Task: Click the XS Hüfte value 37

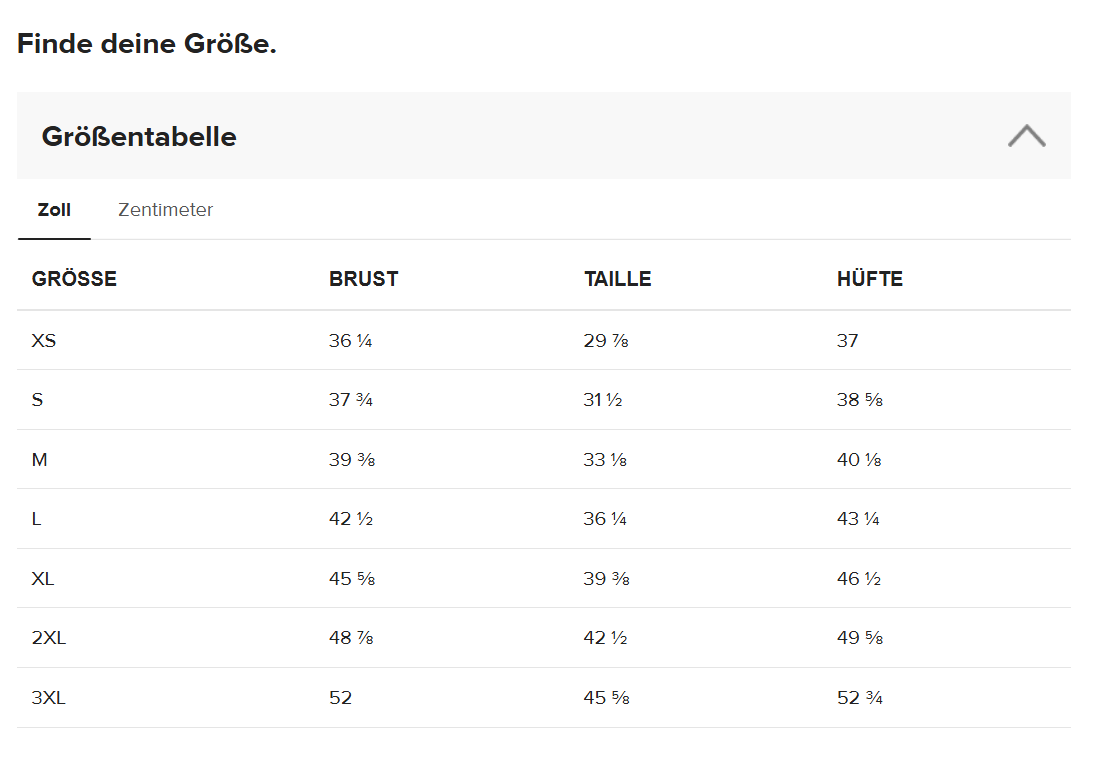Action: click(847, 341)
